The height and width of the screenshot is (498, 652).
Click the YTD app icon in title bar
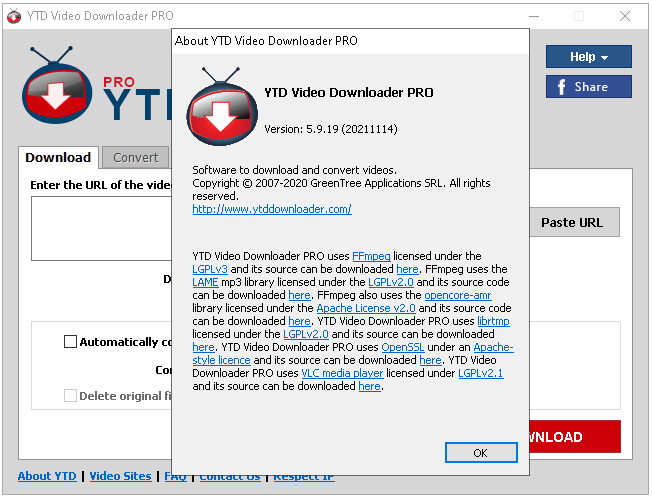coord(14,16)
